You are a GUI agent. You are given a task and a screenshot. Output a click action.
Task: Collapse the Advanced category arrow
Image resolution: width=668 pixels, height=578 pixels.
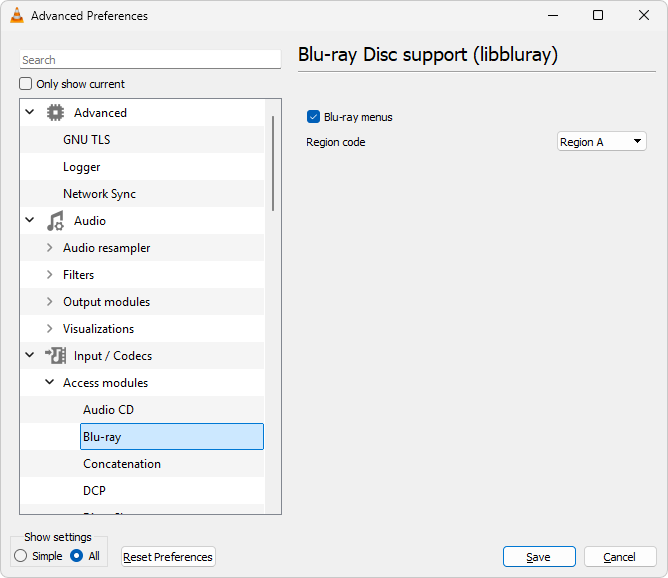pos(30,113)
